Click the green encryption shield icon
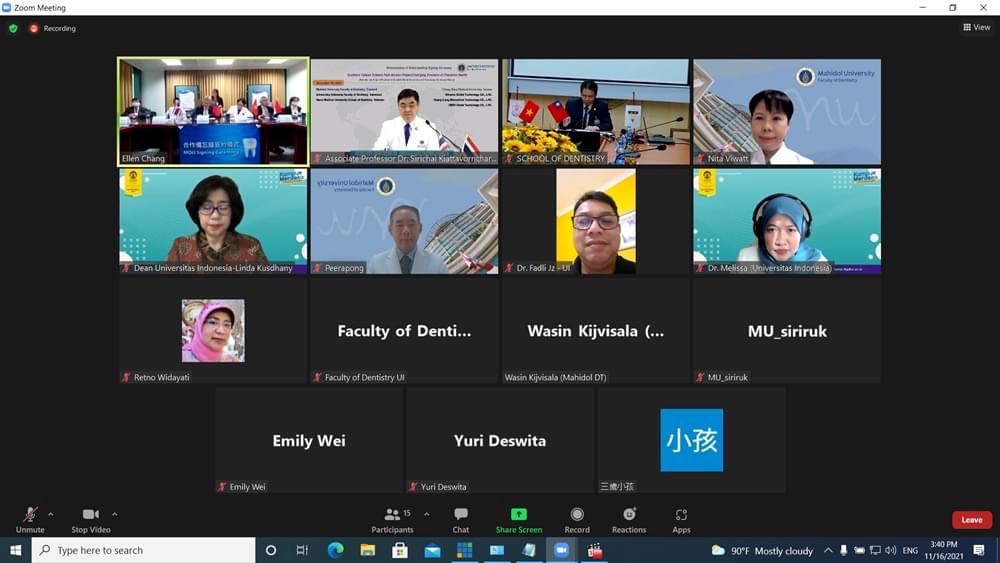1000x563 pixels. (x=13, y=28)
